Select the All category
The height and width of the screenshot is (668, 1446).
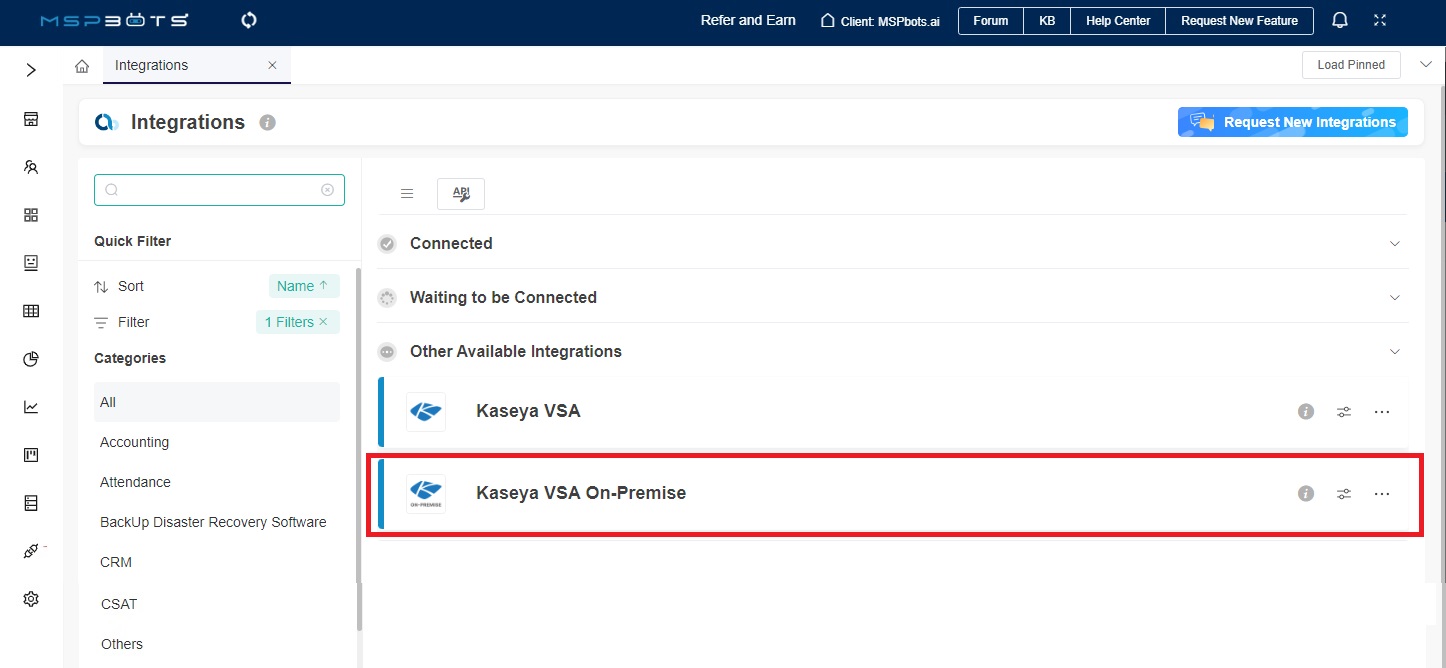(x=217, y=402)
